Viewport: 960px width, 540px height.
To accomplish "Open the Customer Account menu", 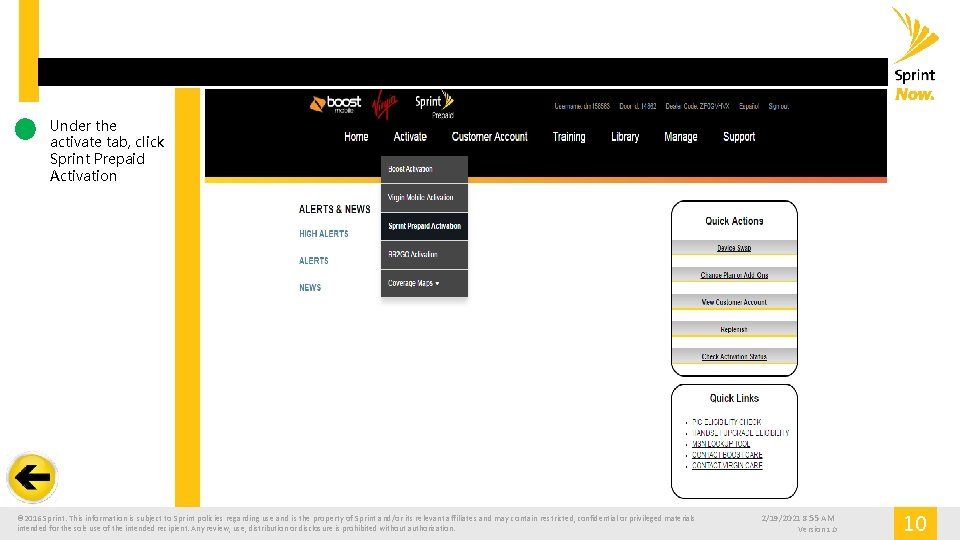I will pos(489,137).
